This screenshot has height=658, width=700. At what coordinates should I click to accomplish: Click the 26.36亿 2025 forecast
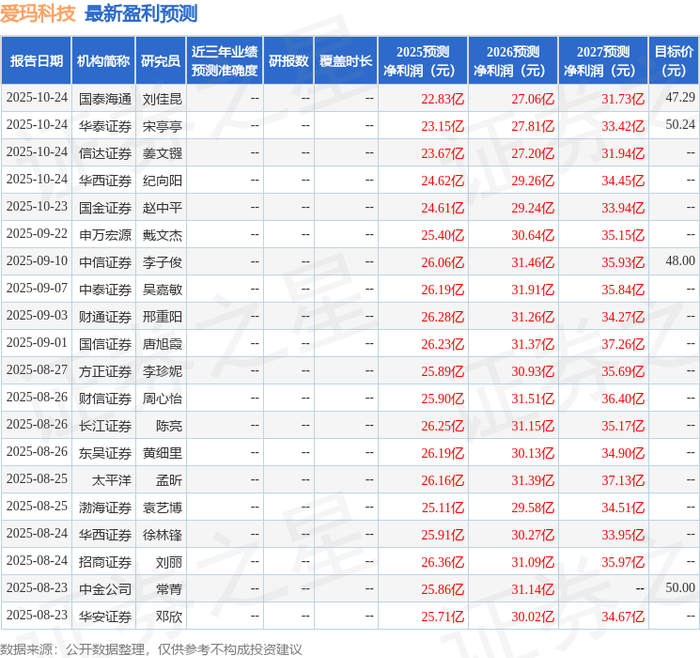tap(442, 562)
